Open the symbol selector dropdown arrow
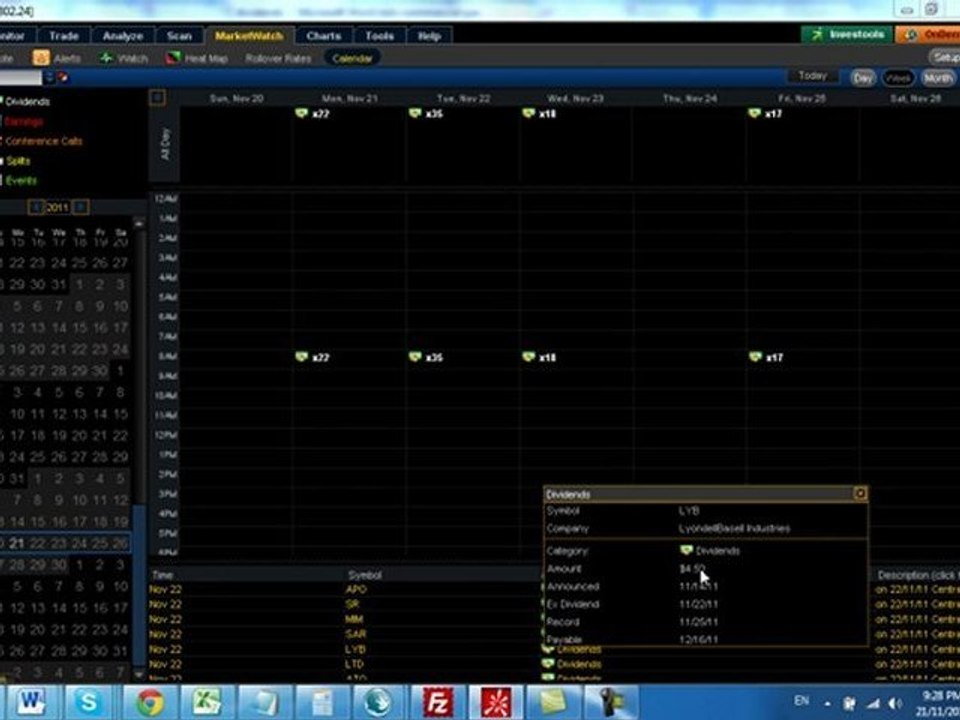960x720 pixels. point(50,78)
